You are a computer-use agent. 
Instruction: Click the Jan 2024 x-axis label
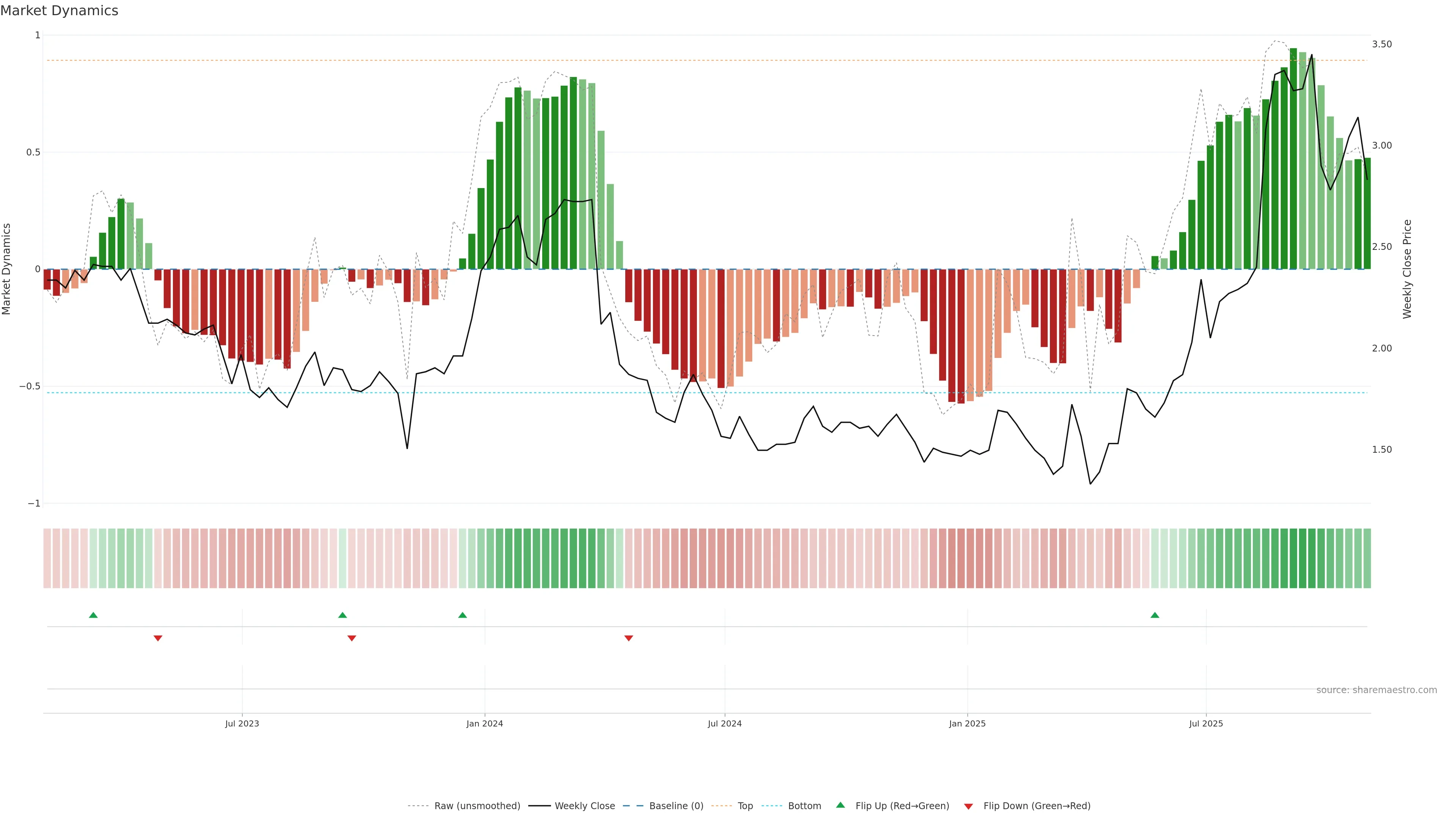(485, 723)
